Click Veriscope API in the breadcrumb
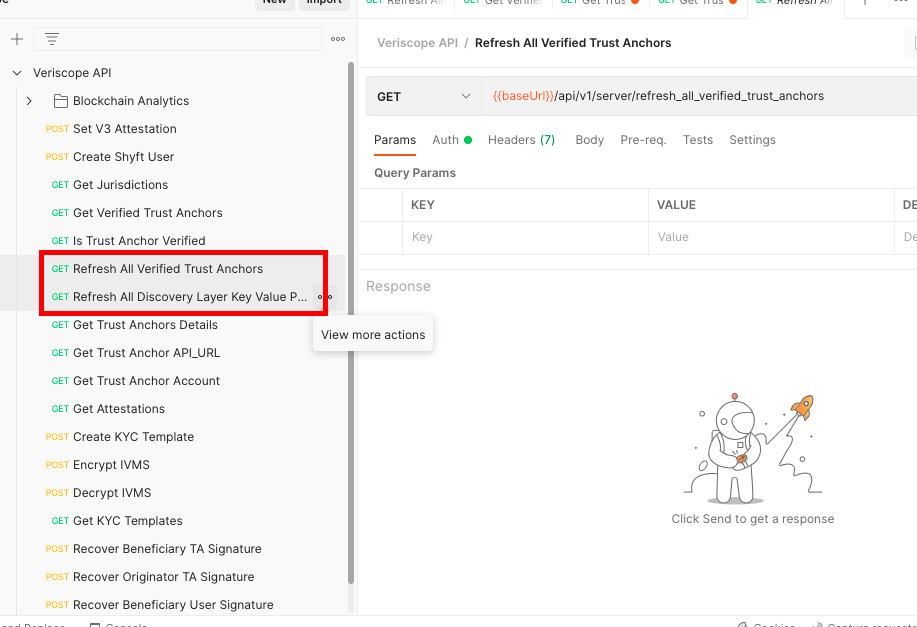This screenshot has width=917, height=627. pyautogui.click(x=418, y=43)
